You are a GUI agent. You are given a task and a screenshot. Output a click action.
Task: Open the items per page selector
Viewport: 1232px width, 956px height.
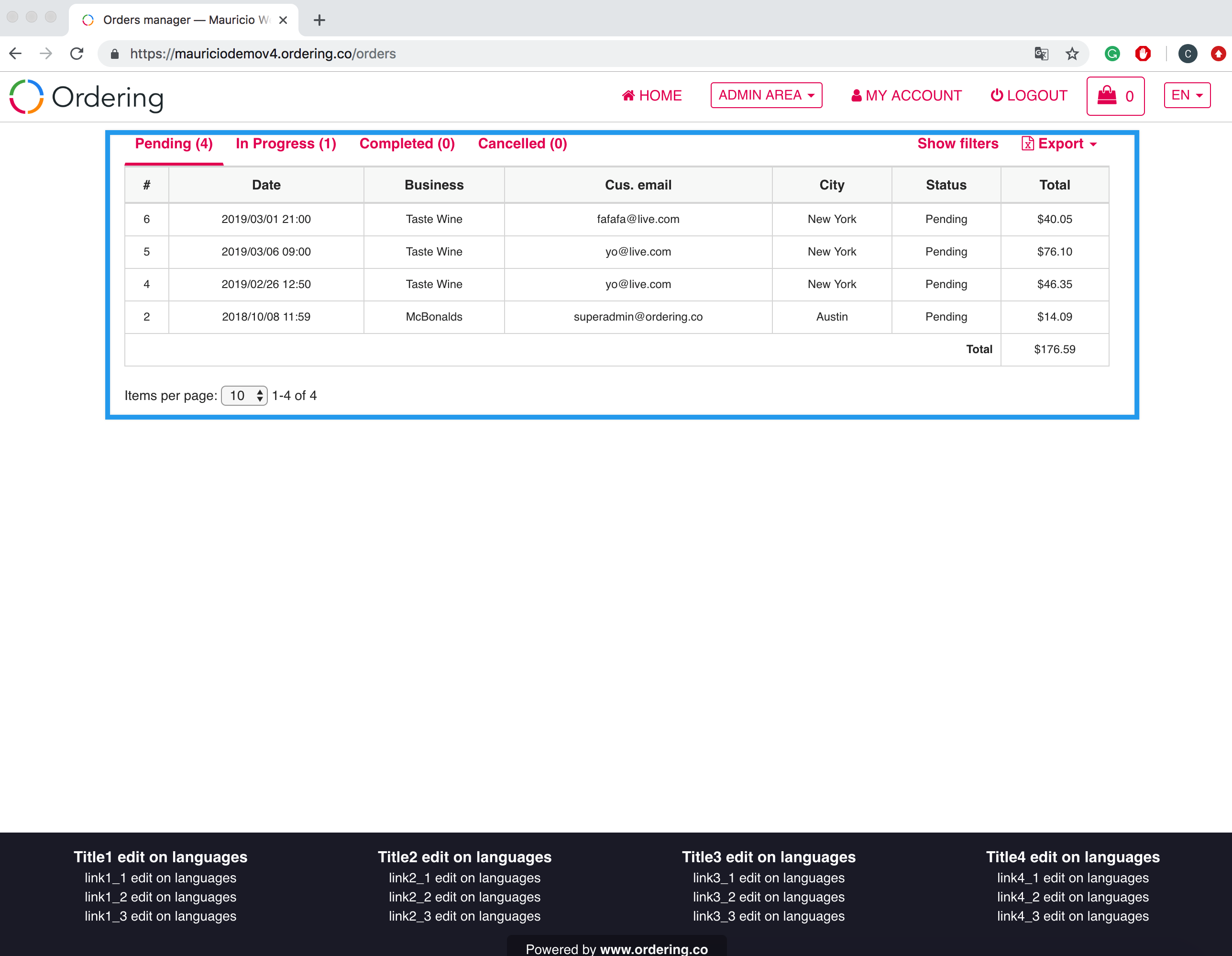pos(244,396)
